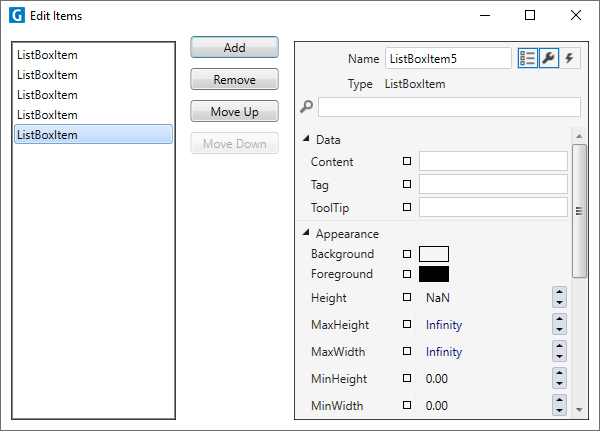601x431 pixels.
Task: Open the lightning bolt events view
Action: click(x=570, y=58)
